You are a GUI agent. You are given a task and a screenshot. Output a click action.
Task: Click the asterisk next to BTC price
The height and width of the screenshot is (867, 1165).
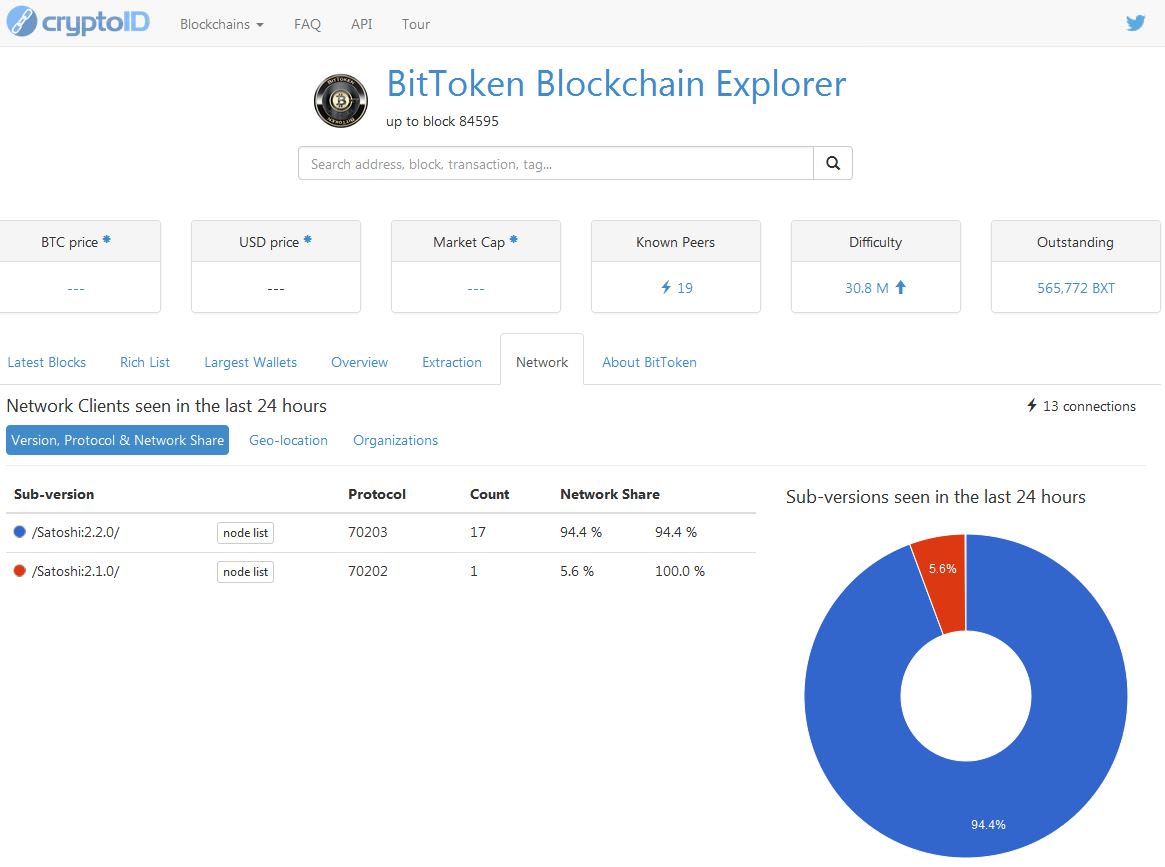click(x=107, y=239)
